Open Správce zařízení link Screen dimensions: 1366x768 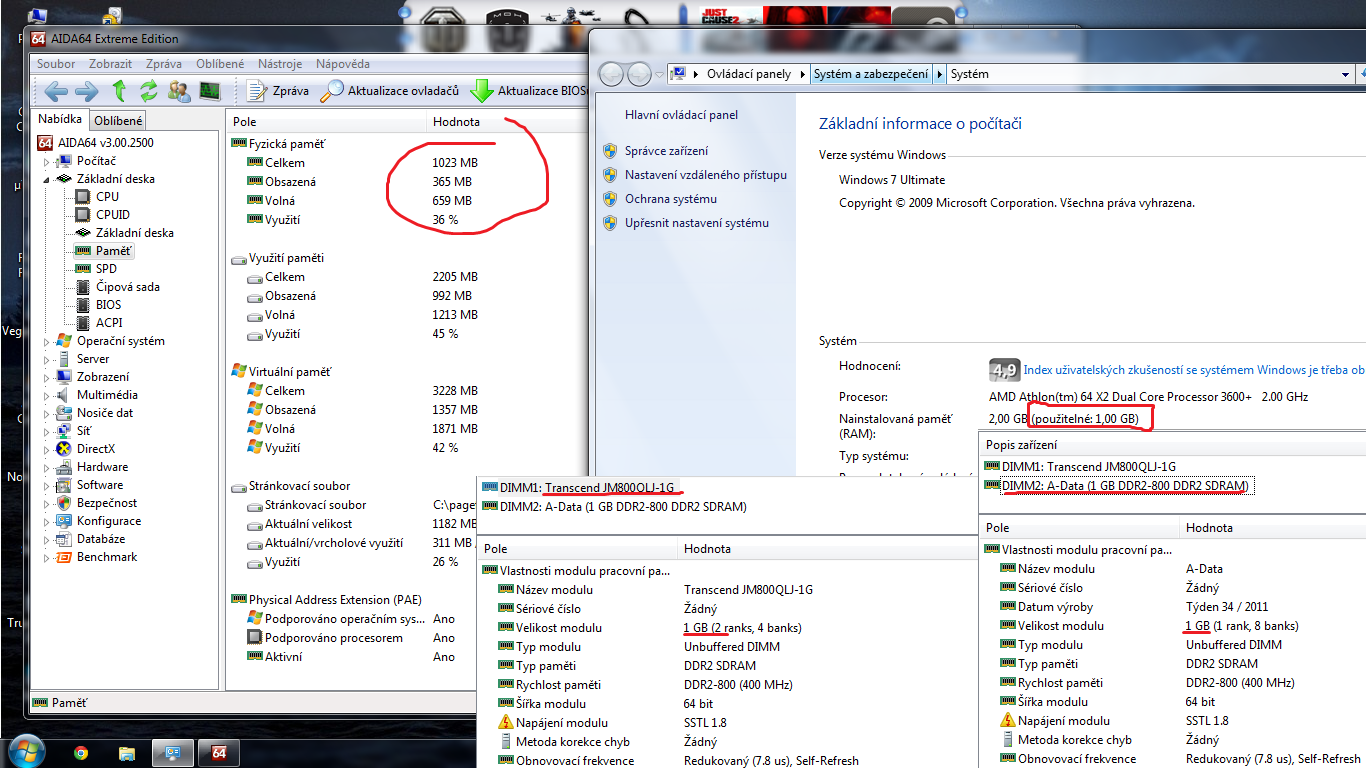pyautogui.click(x=666, y=151)
